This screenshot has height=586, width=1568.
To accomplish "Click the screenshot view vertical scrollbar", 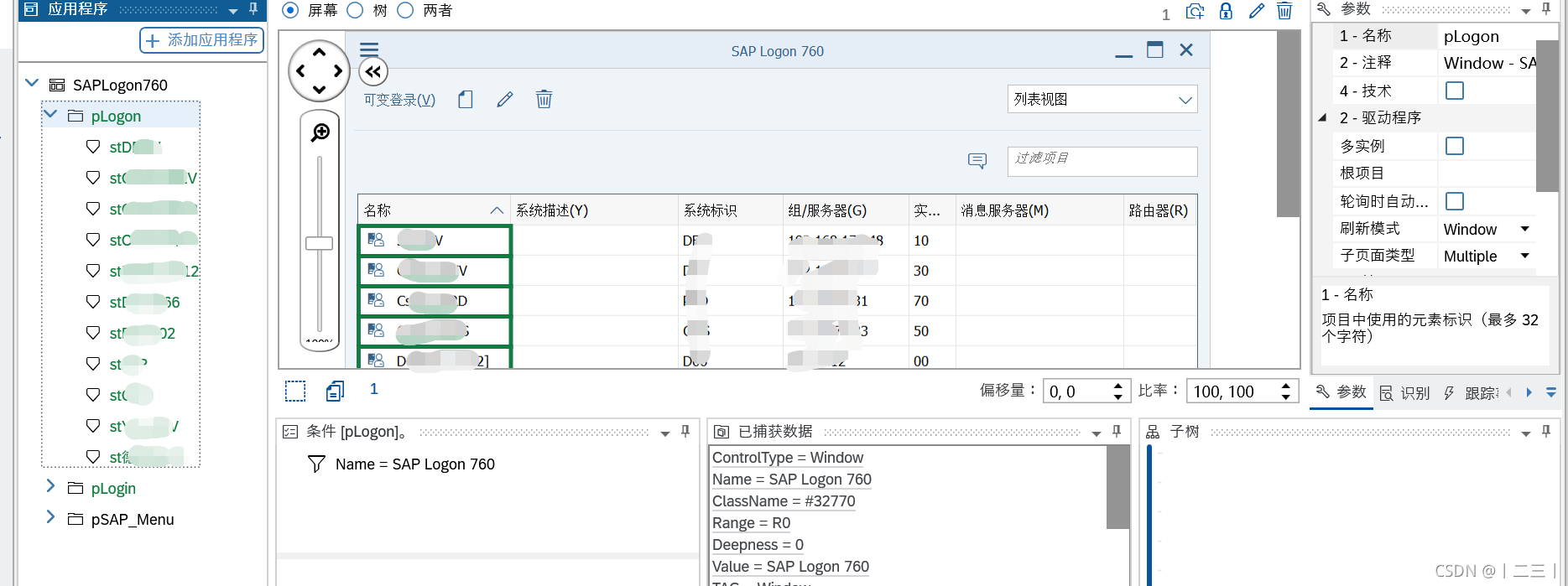I will click(1288, 123).
